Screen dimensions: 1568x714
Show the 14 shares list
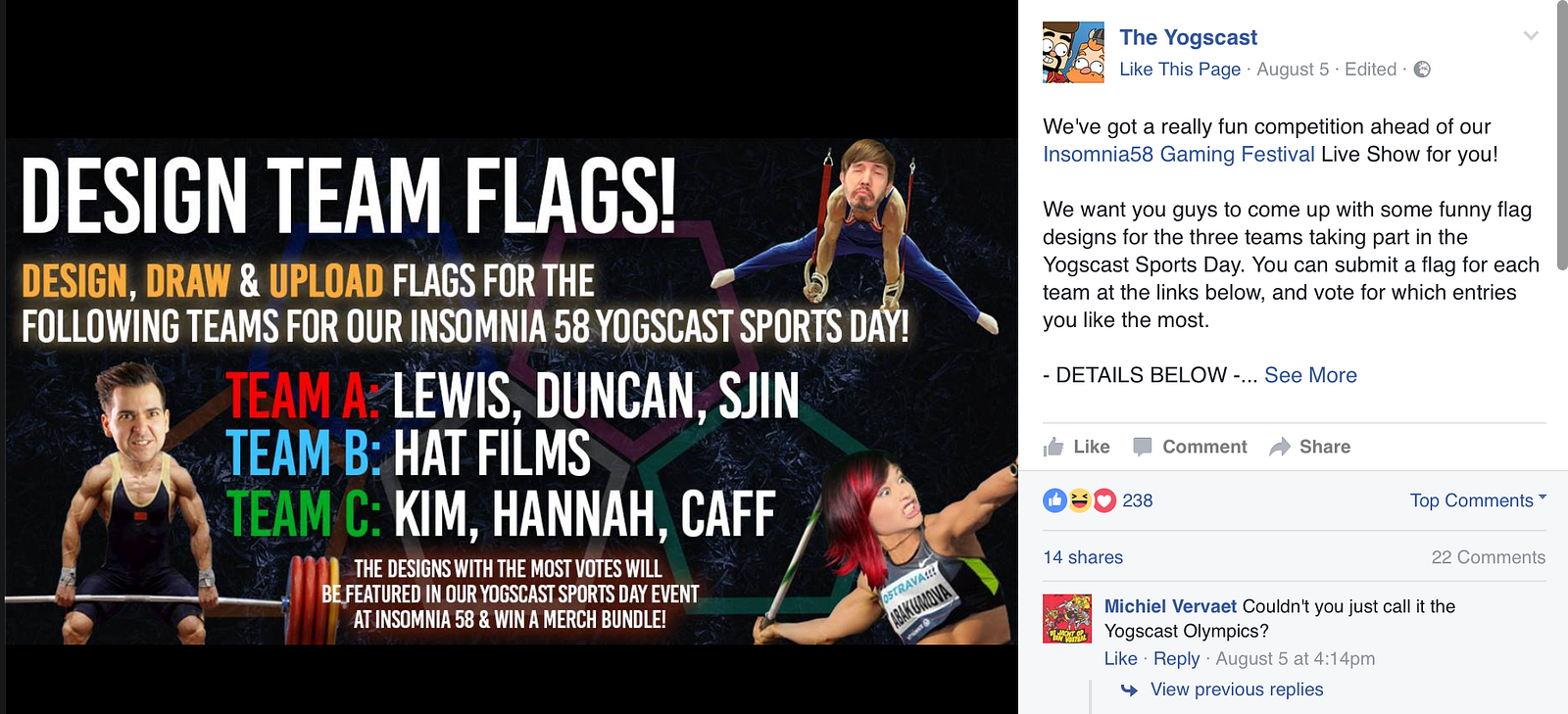[1083, 557]
